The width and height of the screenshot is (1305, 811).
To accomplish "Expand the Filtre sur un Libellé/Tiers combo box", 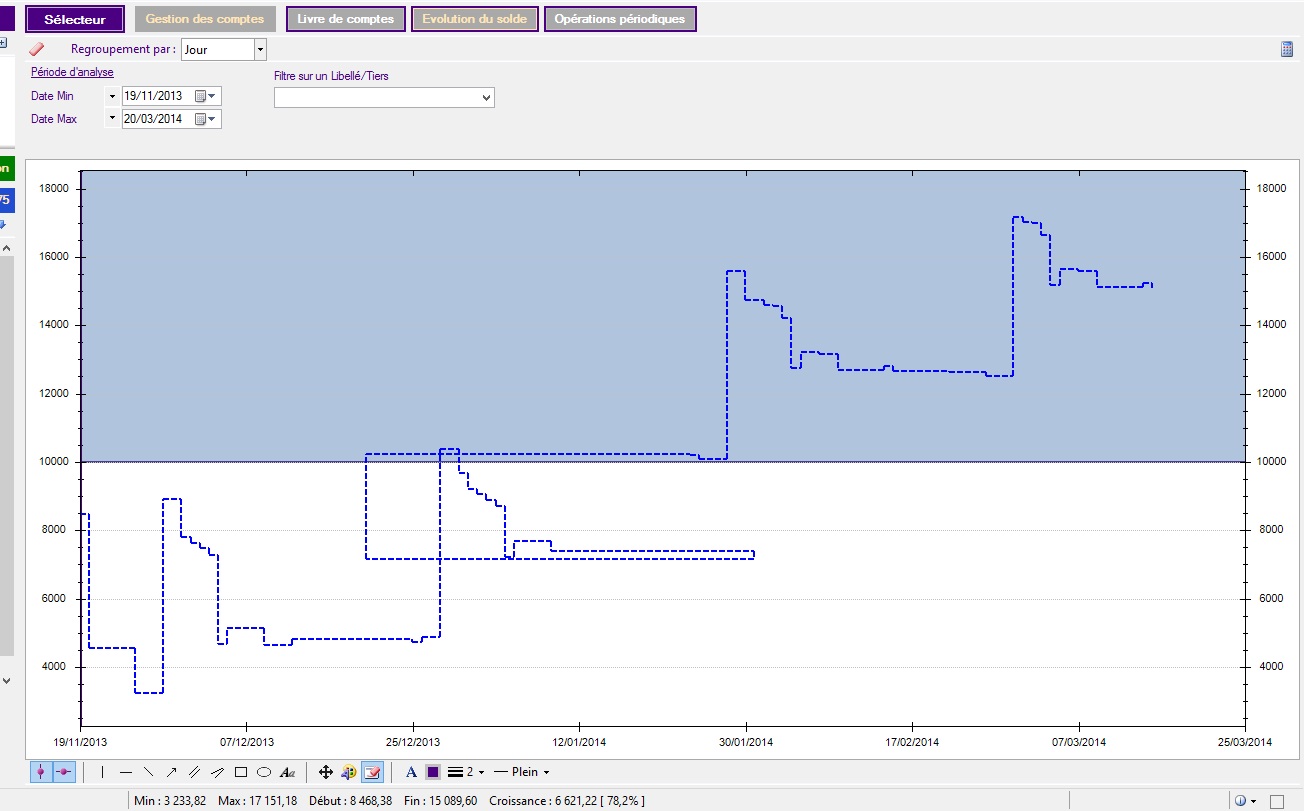I will coord(486,97).
